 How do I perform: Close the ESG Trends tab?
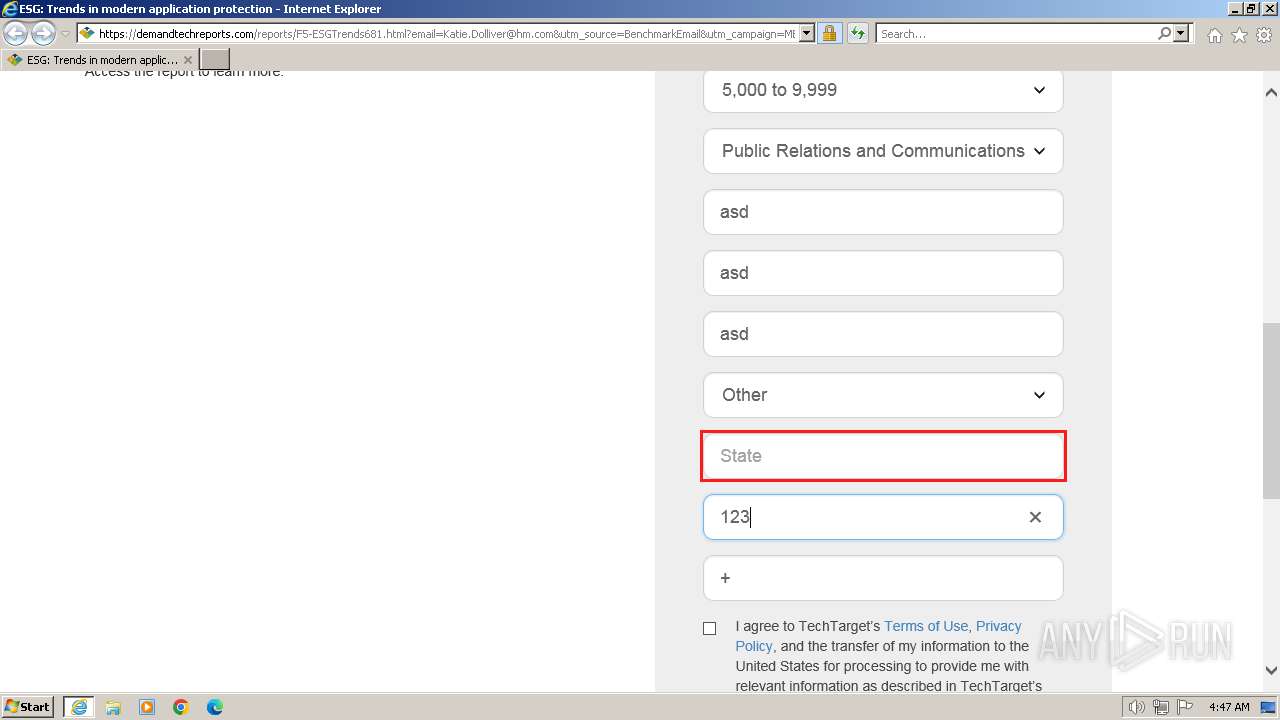(188, 60)
